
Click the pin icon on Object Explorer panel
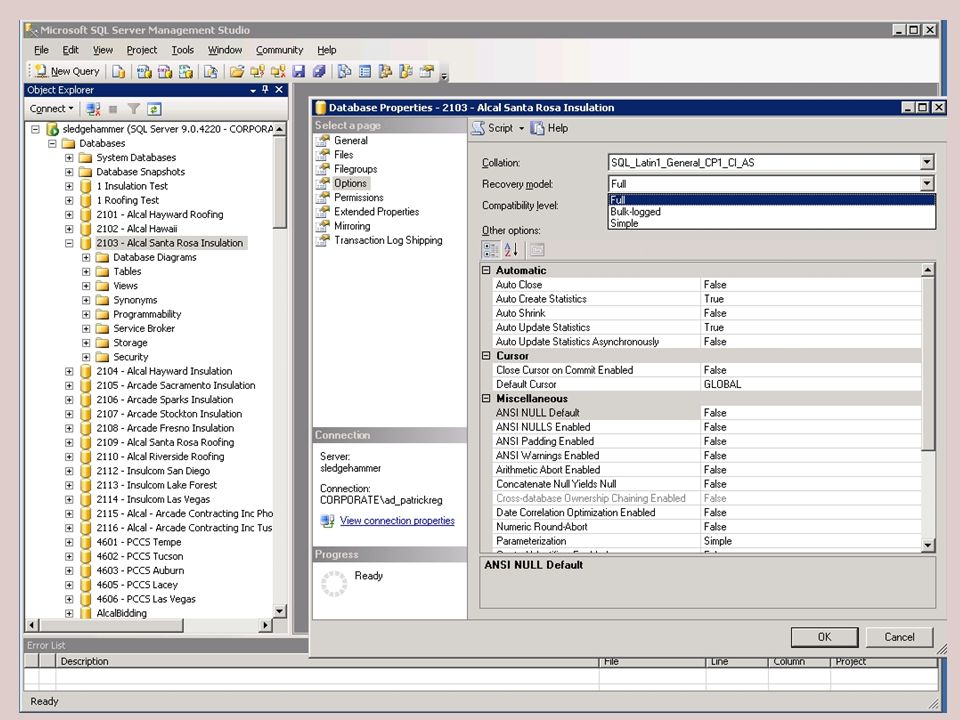(x=265, y=89)
